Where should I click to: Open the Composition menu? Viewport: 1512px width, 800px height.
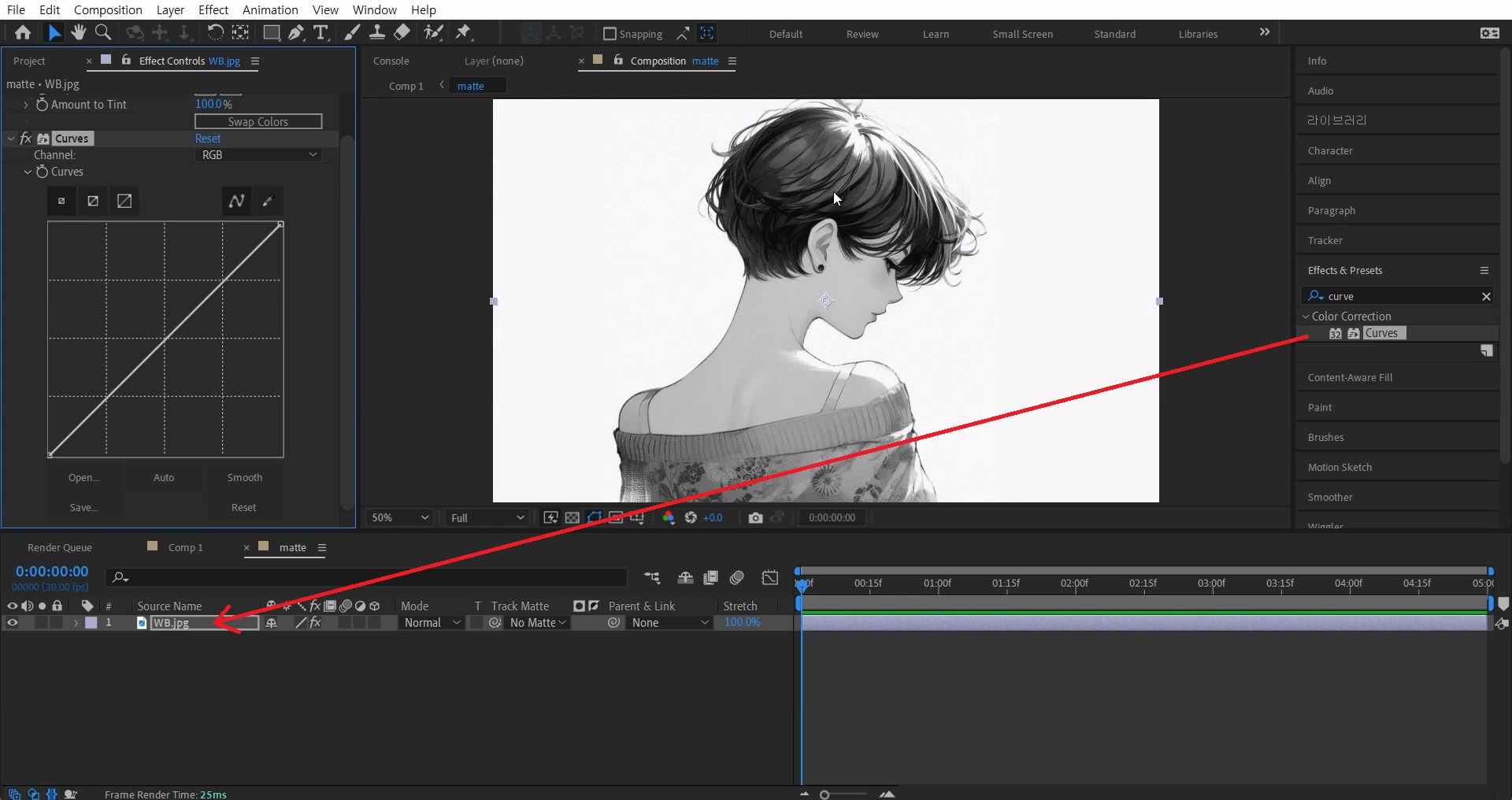(x=108, y=9)
